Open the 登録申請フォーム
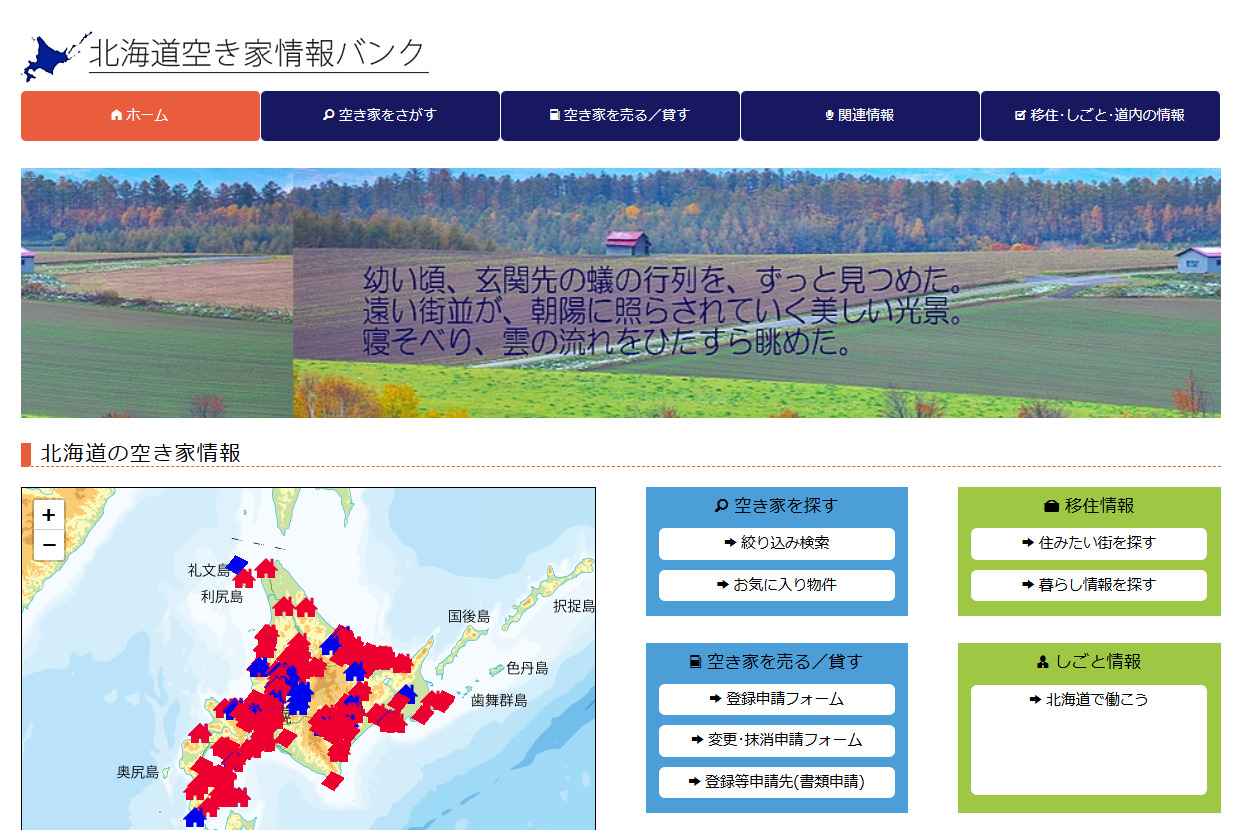 tap(776, 699)
